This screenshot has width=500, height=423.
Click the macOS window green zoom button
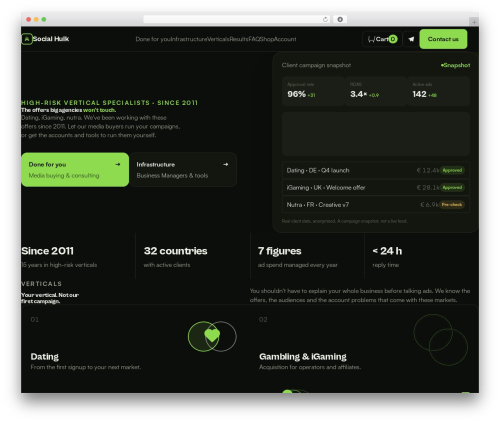[44, 19]
